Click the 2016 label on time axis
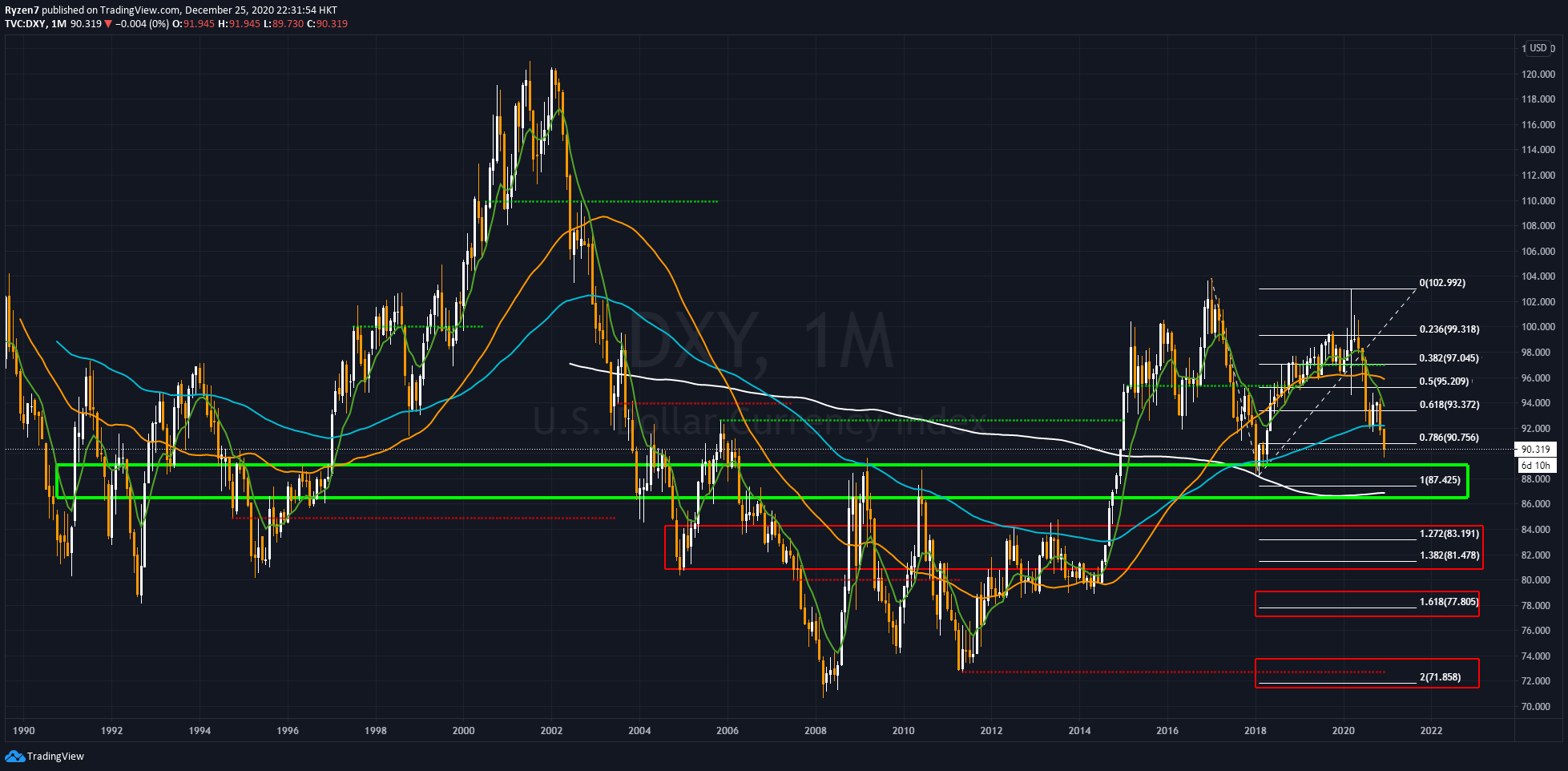Viewport: 1568px width, 771px height. pyautogui.click(x=1167, y=731)
